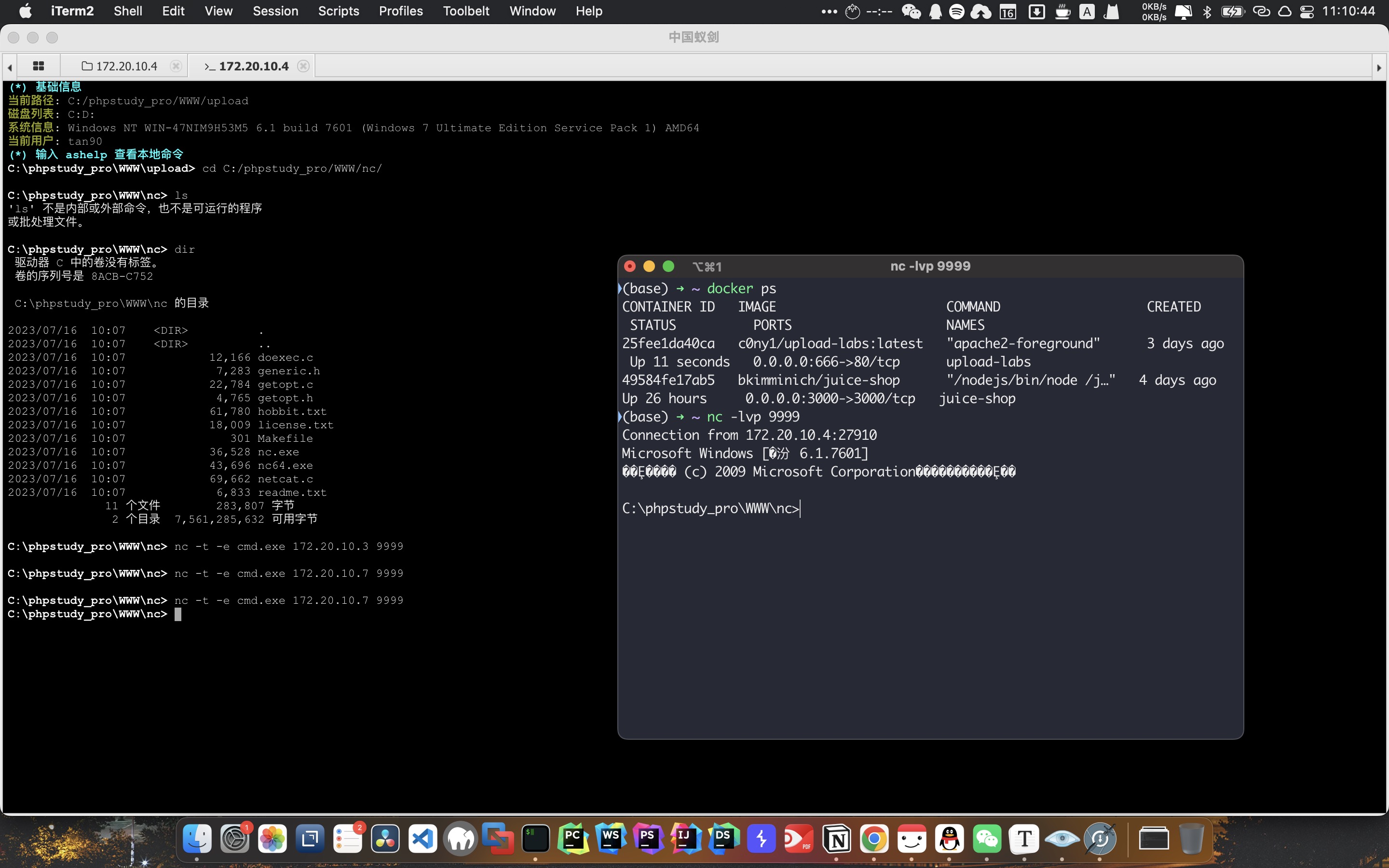1389x868 pixels.
Task: Open the Toolbelt menu
Action: coord(465,11)
